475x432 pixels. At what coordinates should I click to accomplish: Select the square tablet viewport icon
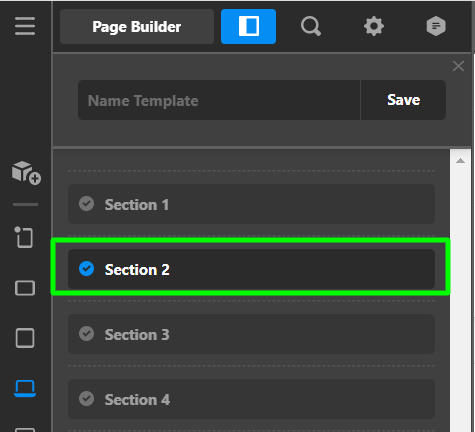point(25,338)
